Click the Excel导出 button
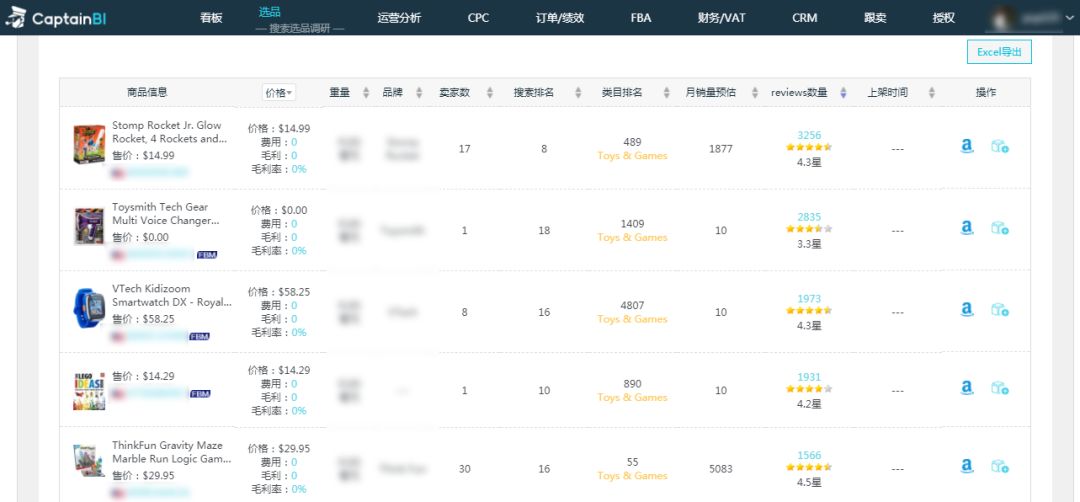1080x502 pixels. (999, 52)
